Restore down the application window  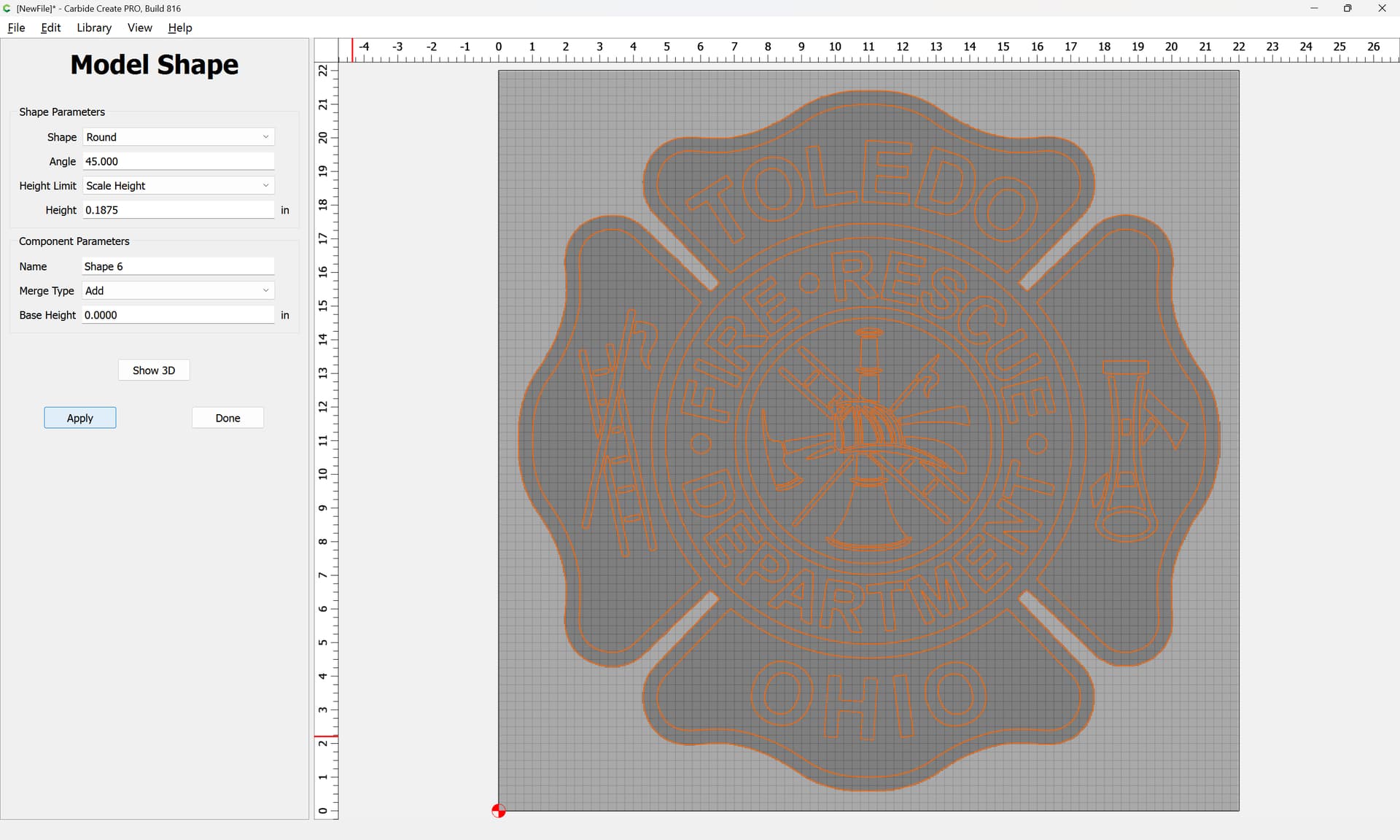pyautogui.click(x=1347, y=8)
